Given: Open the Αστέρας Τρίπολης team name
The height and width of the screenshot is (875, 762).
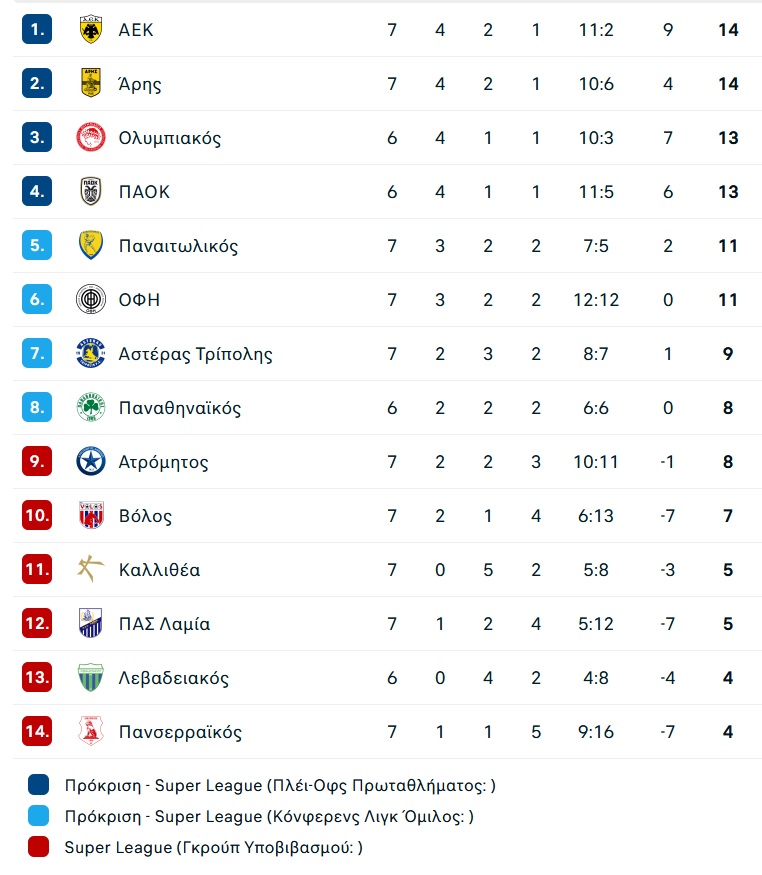Looking at the screenshot, I should [x=195, y=354].
